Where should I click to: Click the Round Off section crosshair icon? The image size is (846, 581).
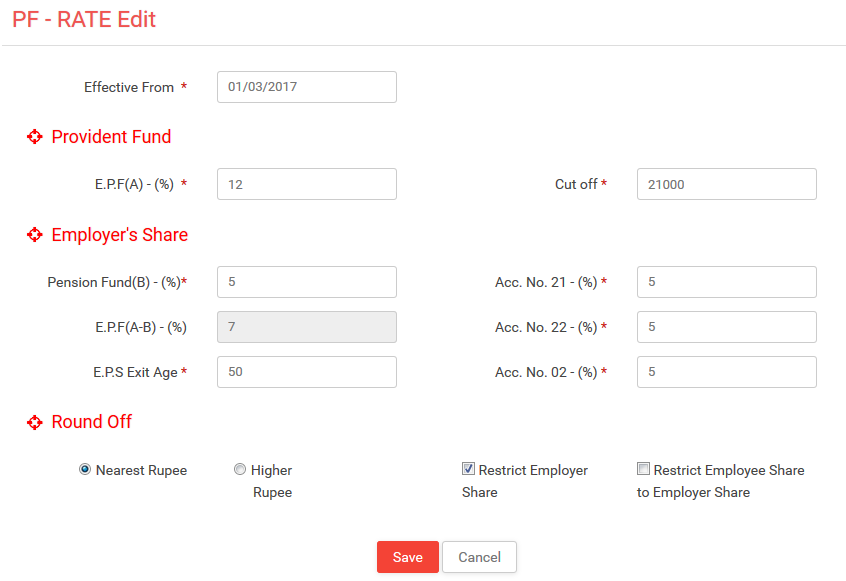click(35, 422)
